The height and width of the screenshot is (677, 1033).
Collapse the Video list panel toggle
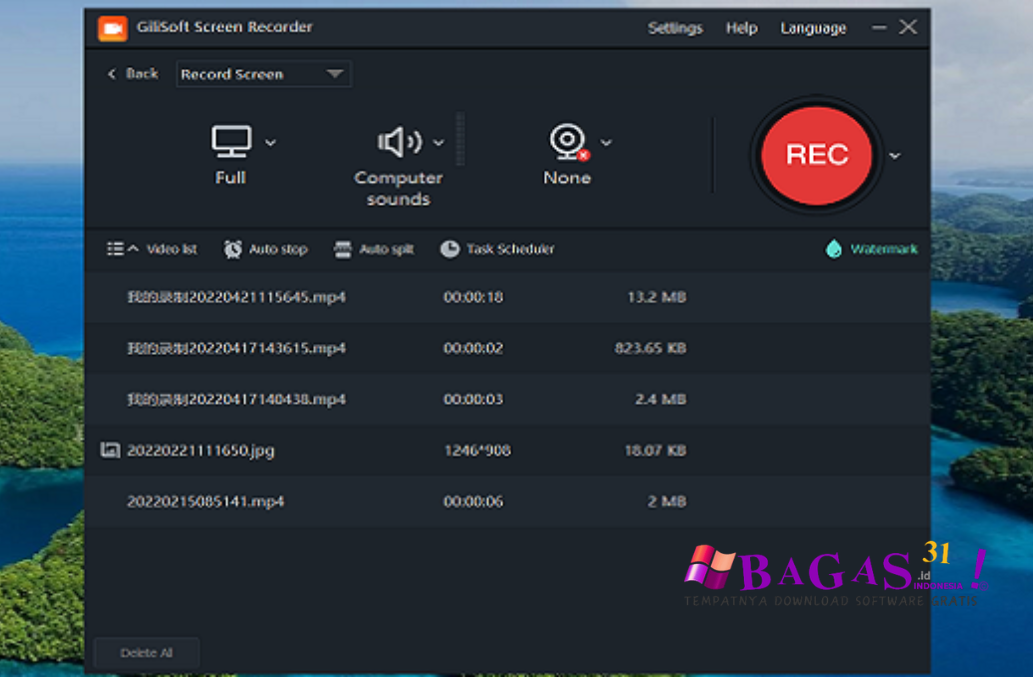(152, 249)
